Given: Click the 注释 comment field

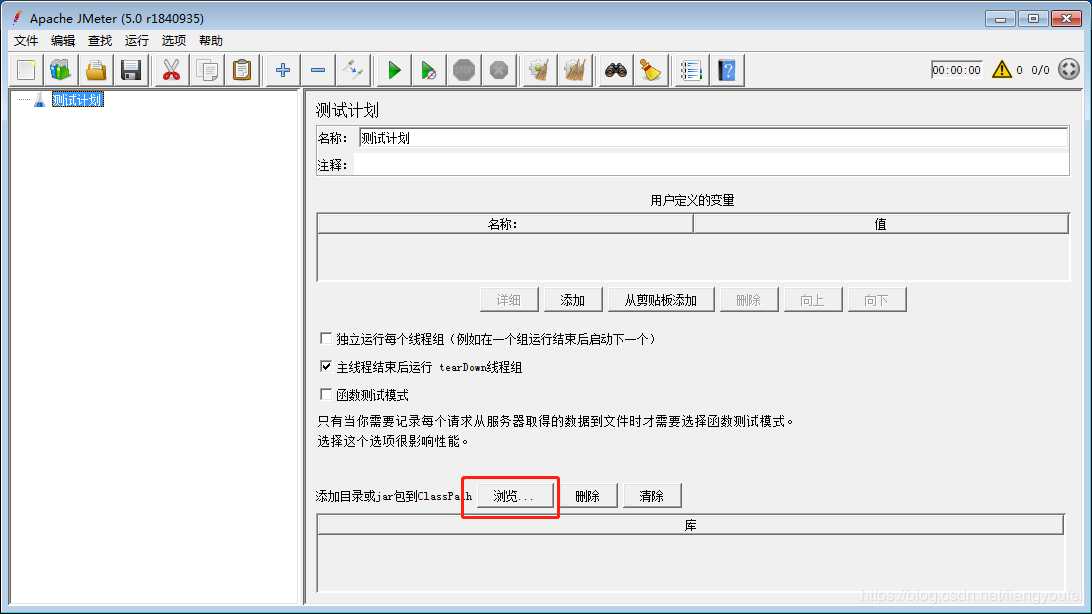Looking at the screenshot, I should point(710,165).
